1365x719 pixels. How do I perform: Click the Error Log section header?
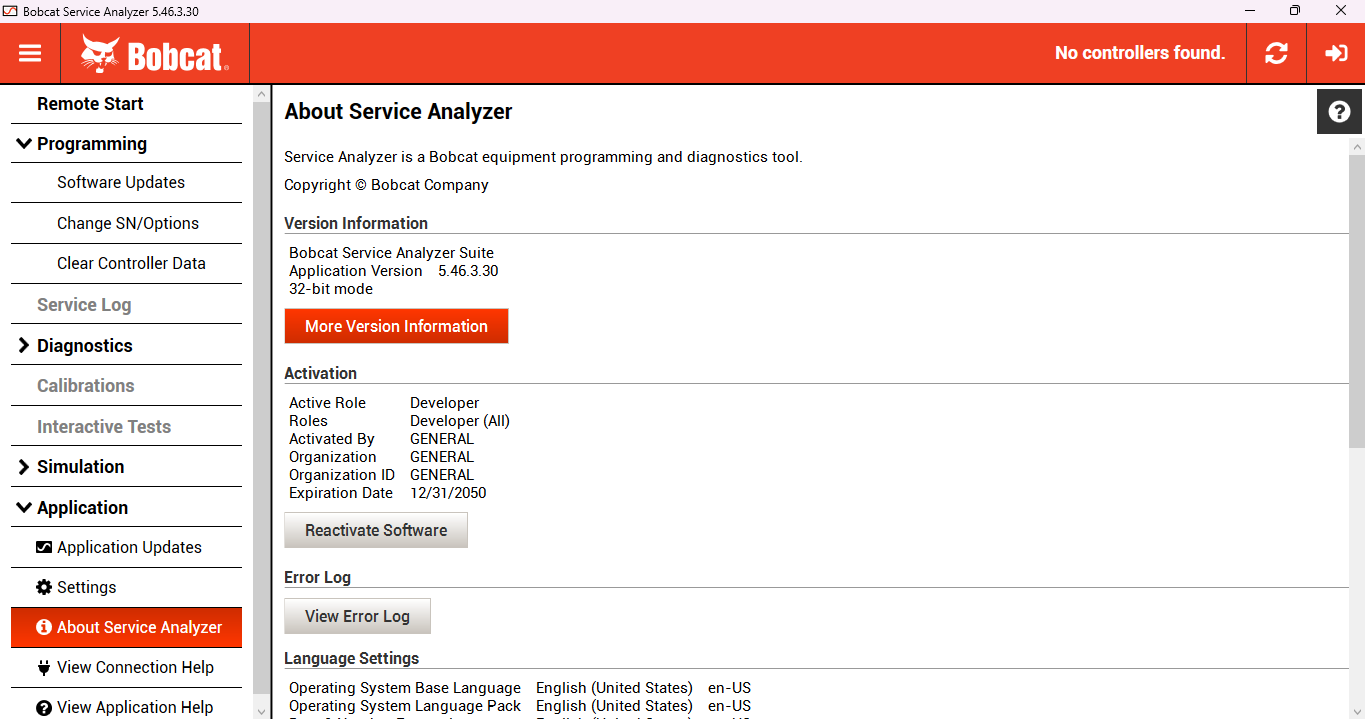point(317,577)
